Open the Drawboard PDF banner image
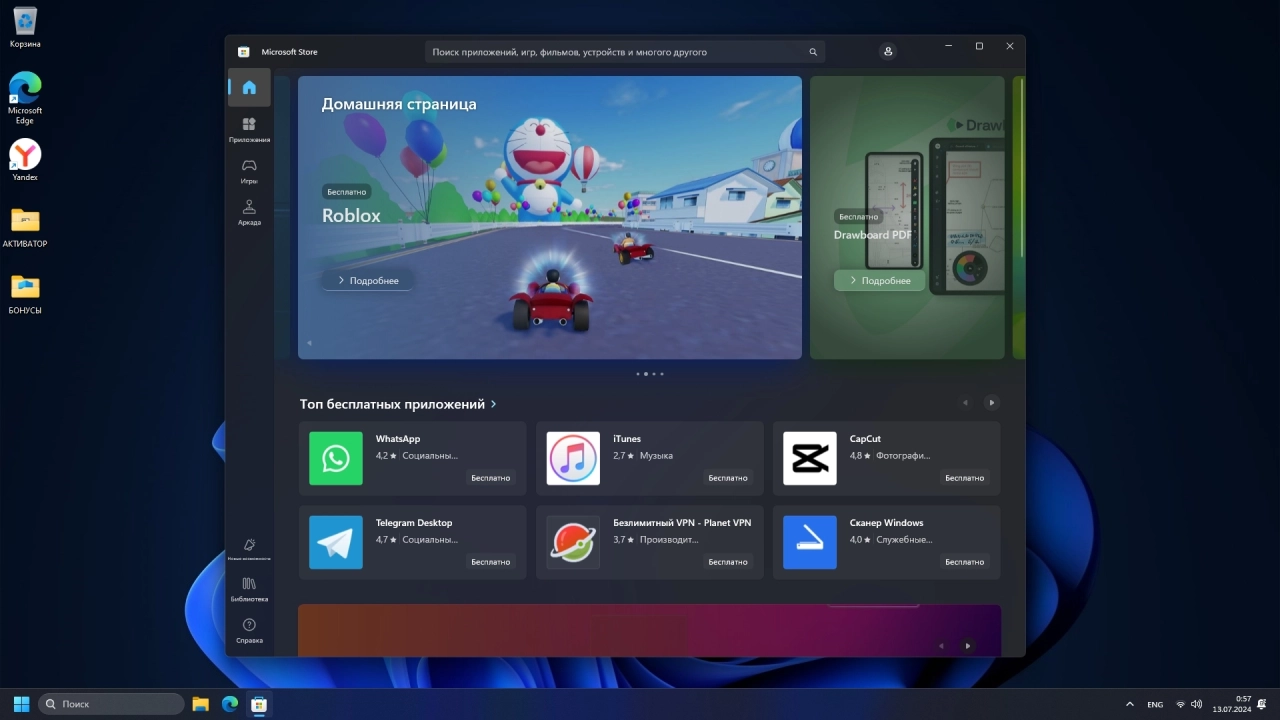Viewport: 1280px width, 720px height. click(x=907, y=217)
